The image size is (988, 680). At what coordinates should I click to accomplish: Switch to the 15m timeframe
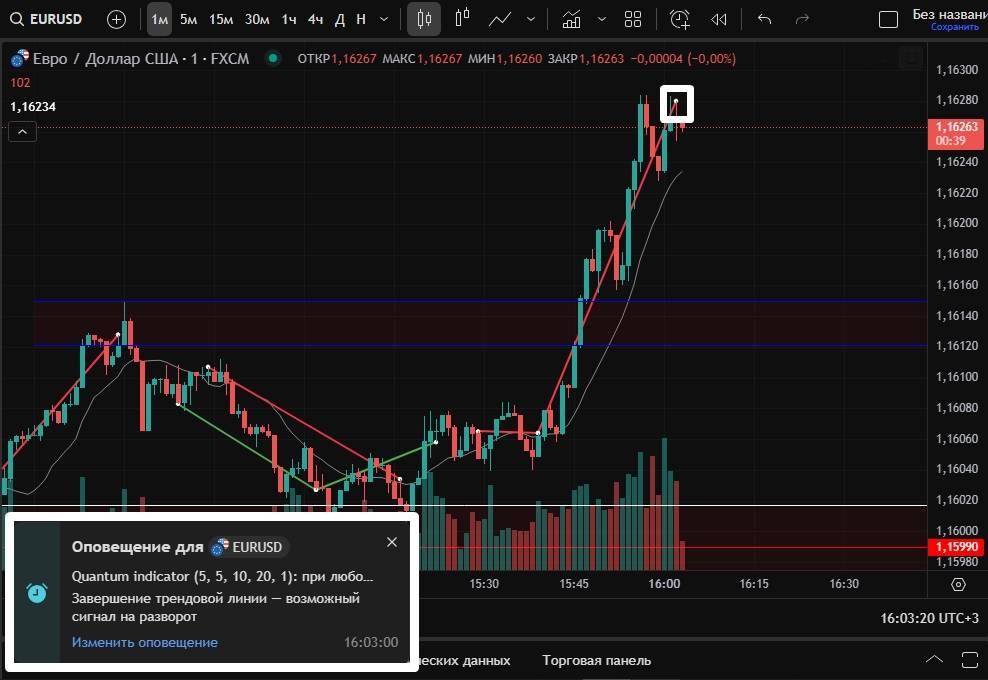pyautogui.click(x=221, y=19)
